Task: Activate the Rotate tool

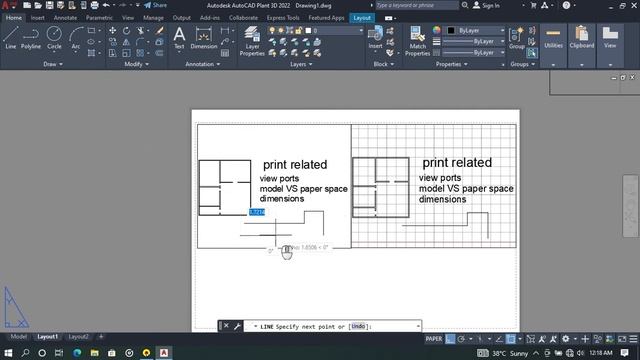Action: coord(127,31)
